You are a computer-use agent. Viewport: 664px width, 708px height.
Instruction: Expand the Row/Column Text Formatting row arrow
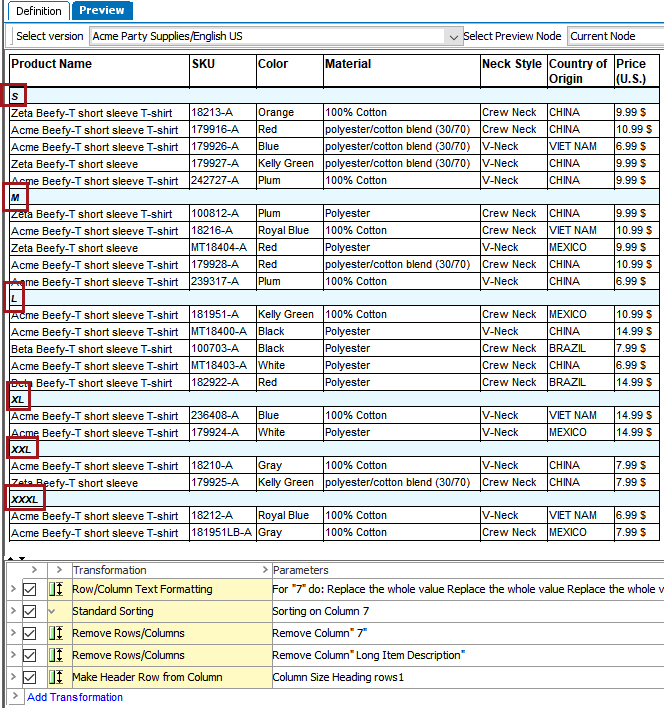(13, 589)
